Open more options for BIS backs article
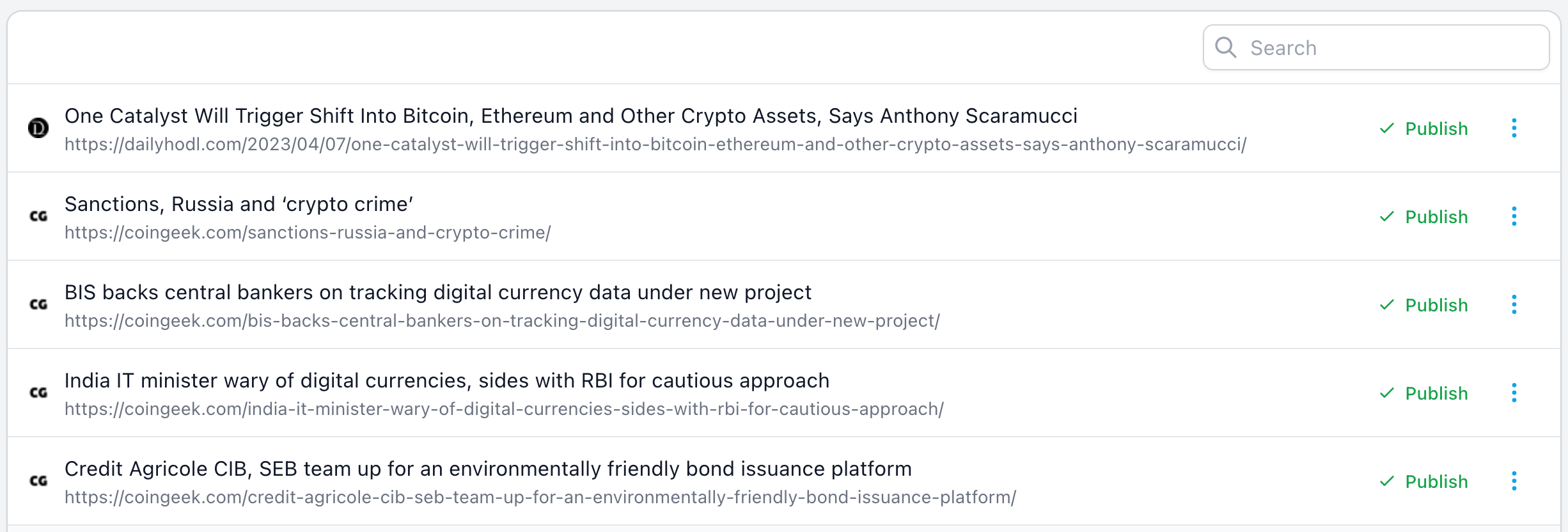1568x532 pixels. (x=1514, y=304)
